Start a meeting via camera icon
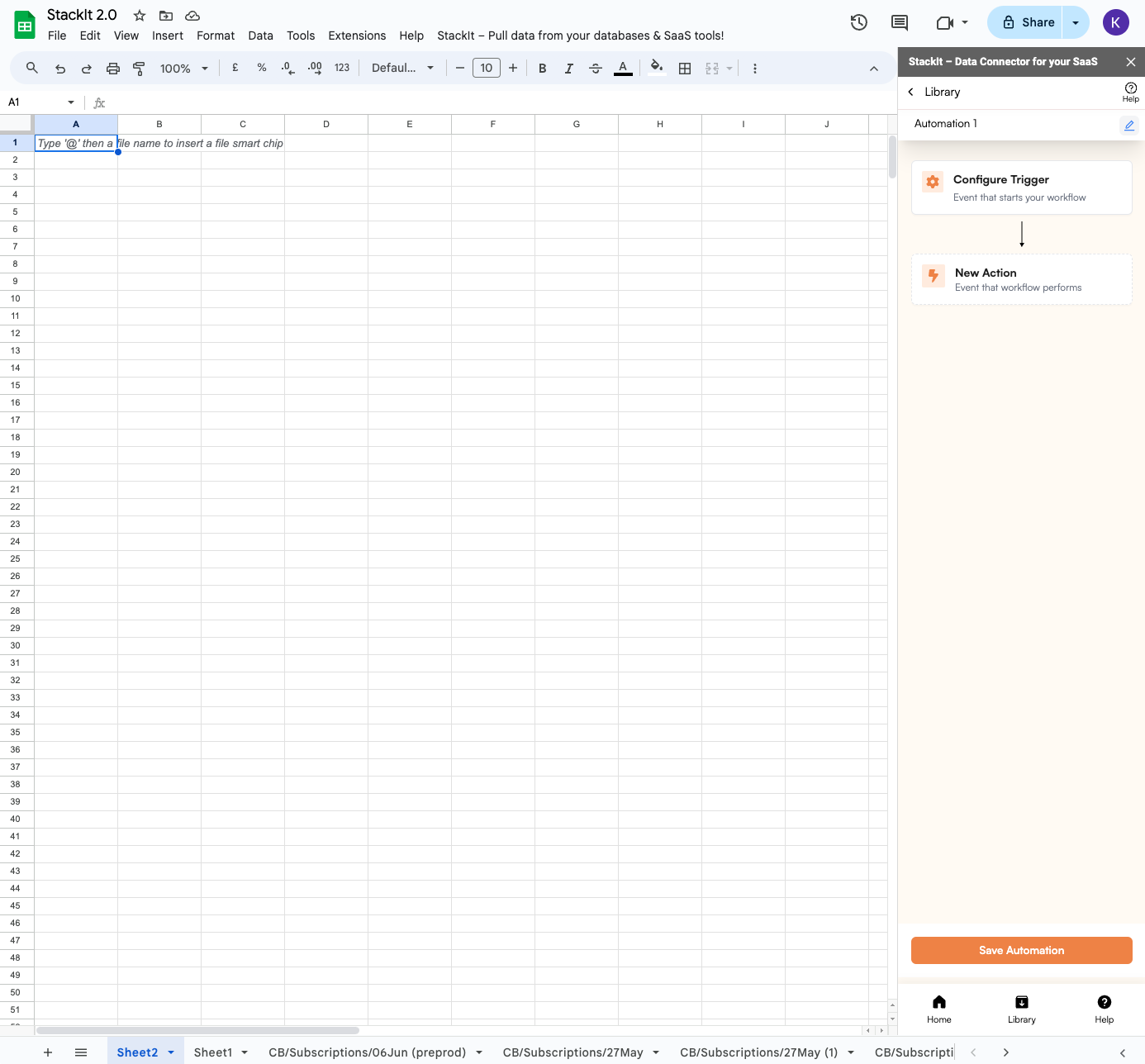 [945, 22]
